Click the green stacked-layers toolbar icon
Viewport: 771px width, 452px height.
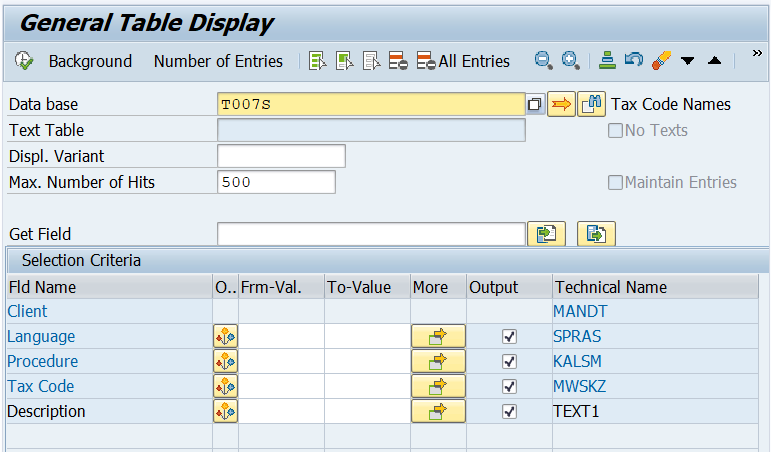[607, 60]
